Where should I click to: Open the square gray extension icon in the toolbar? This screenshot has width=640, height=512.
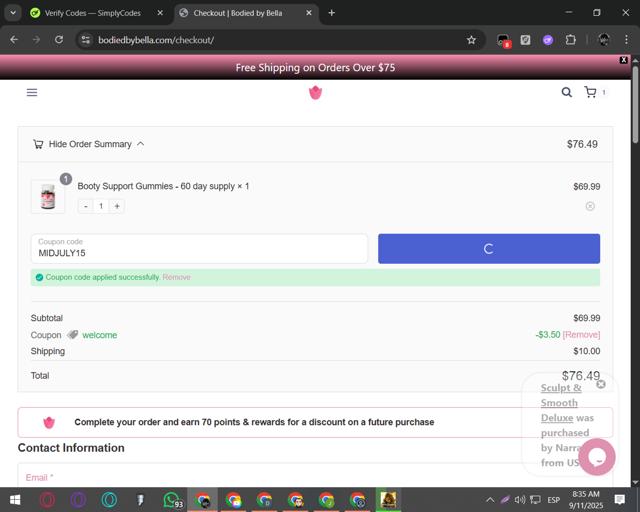click(525, 40)
